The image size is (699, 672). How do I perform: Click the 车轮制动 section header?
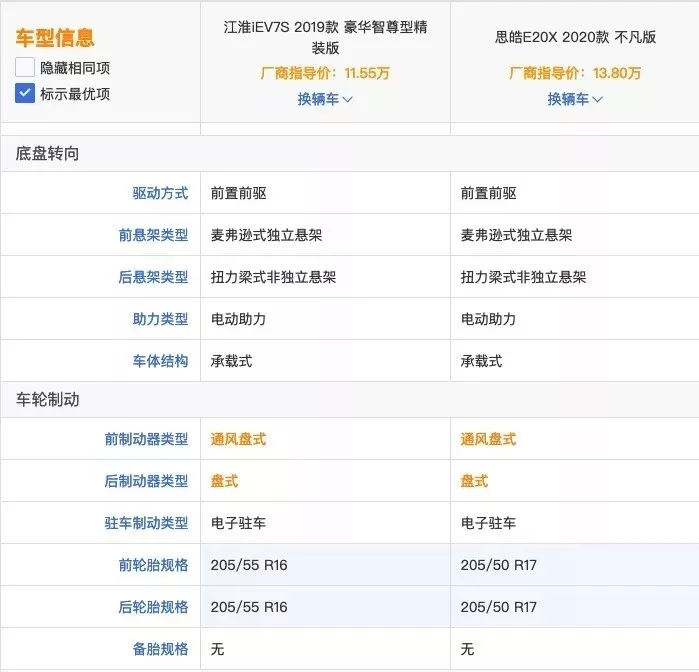(x=47, y=400)
